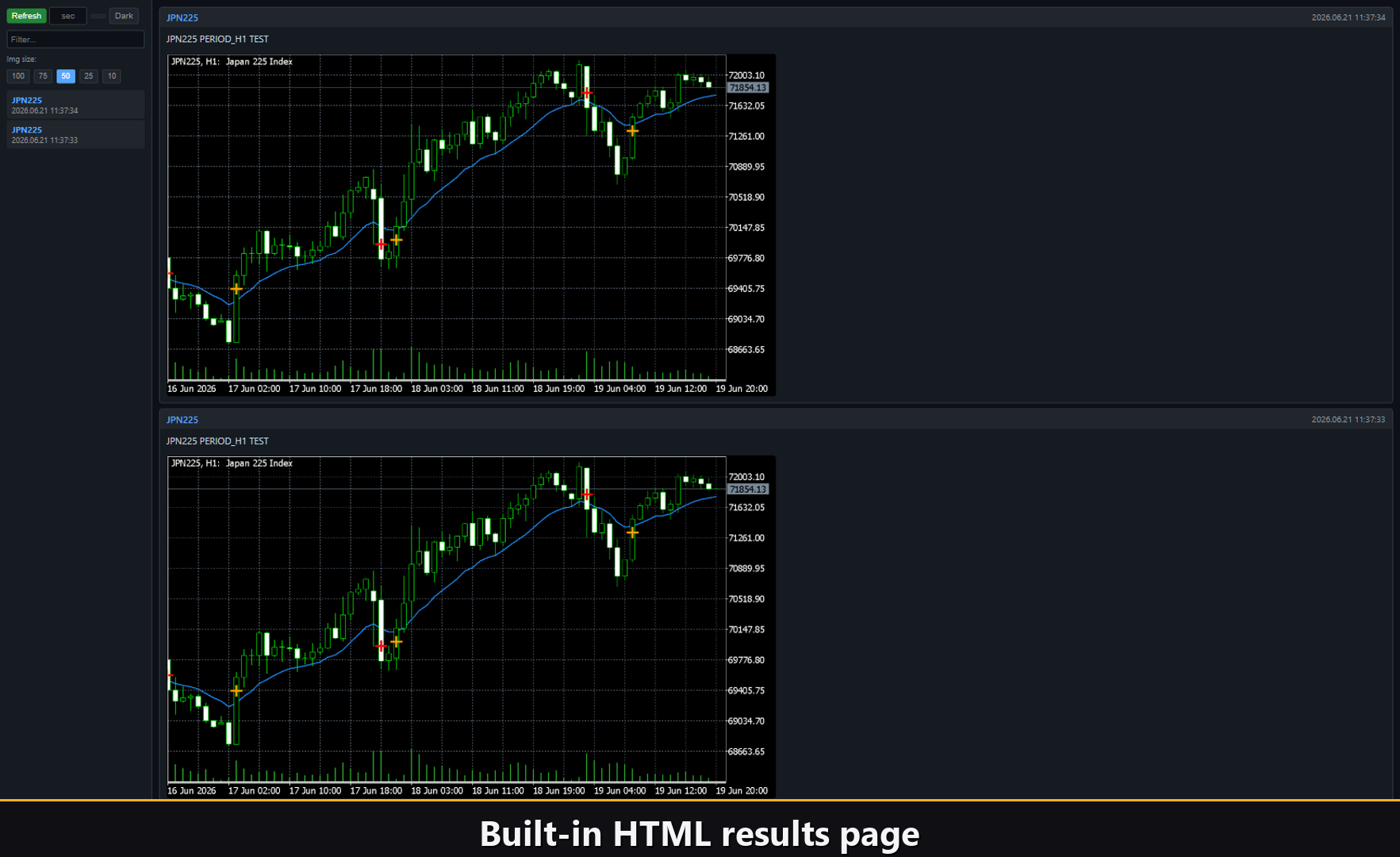
Task: Toggle the Dark theme button
Action: tap(124, 16)
